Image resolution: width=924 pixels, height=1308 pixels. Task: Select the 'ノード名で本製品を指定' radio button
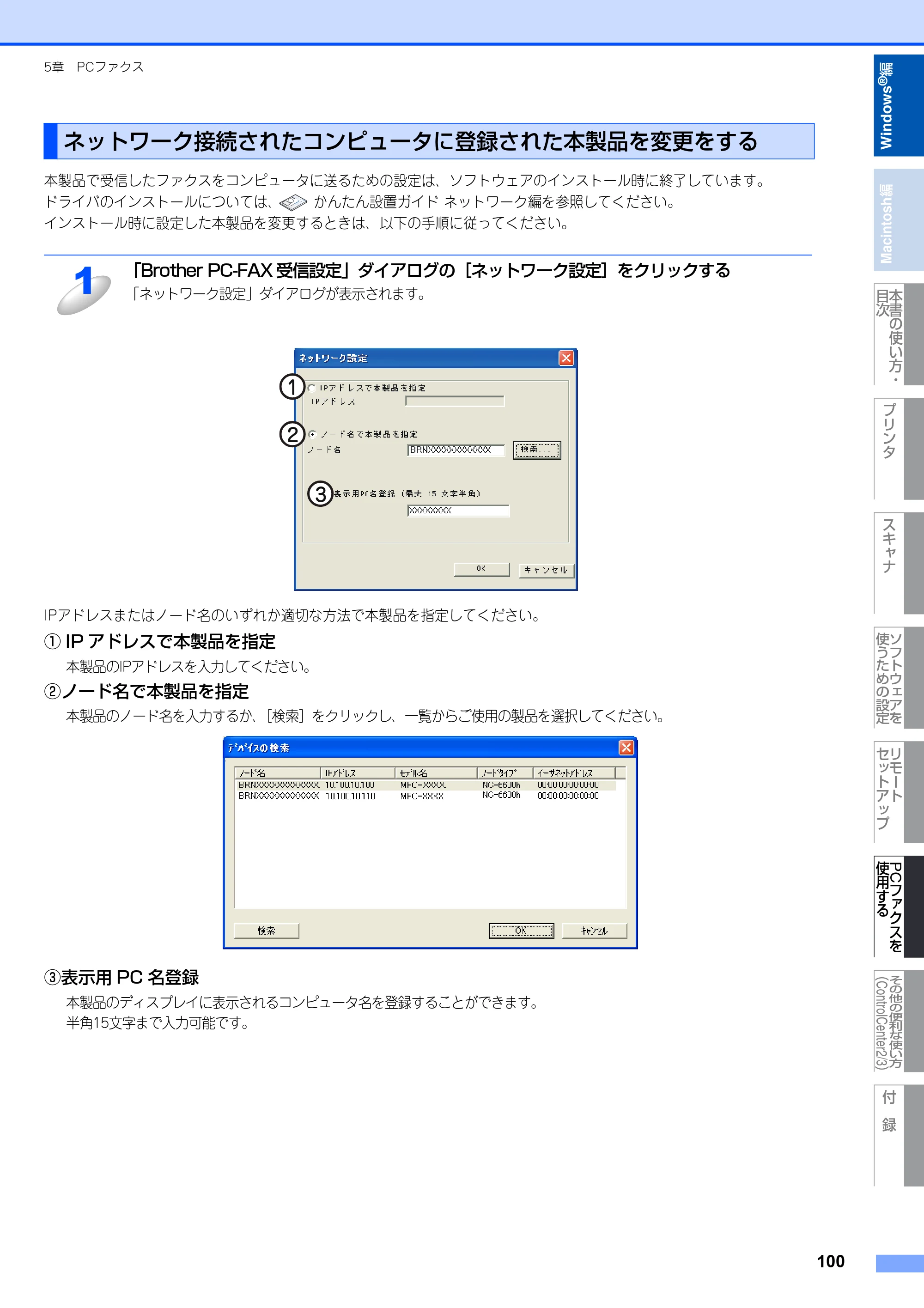312,434
